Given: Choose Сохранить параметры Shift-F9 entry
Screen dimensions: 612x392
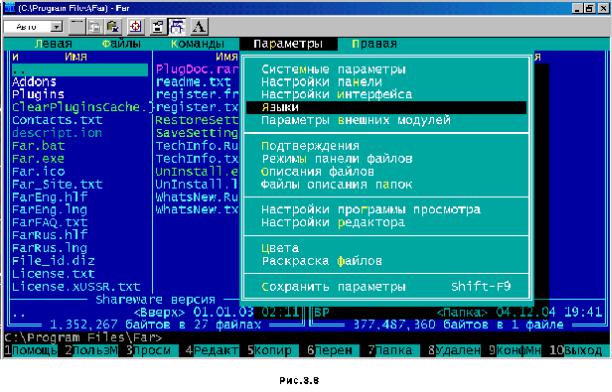Looking at the screenshot, I should (386, 287).
